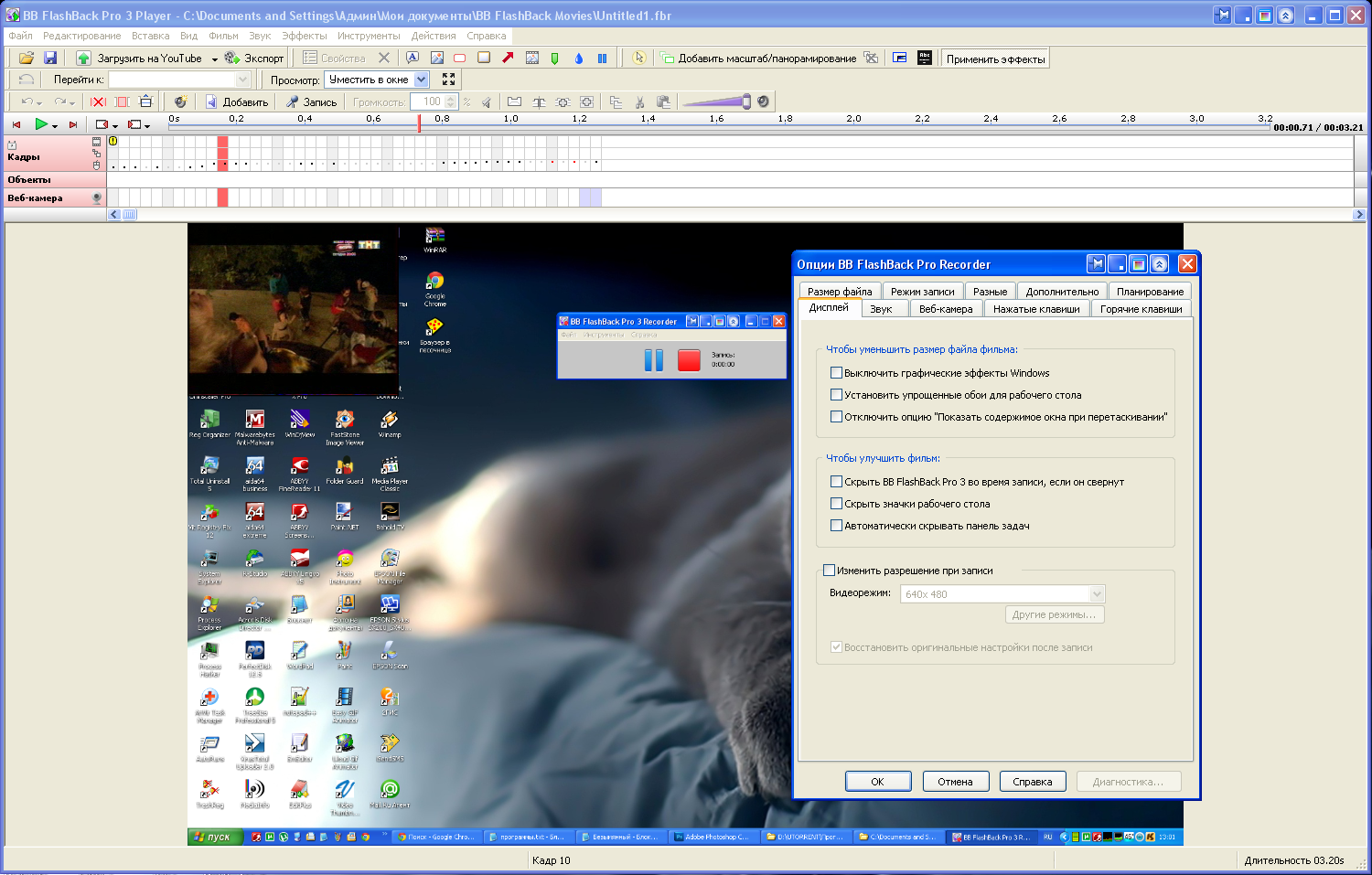Open the play button dropdown arrow
This screenshot has height=875, width=1372.
55,125
